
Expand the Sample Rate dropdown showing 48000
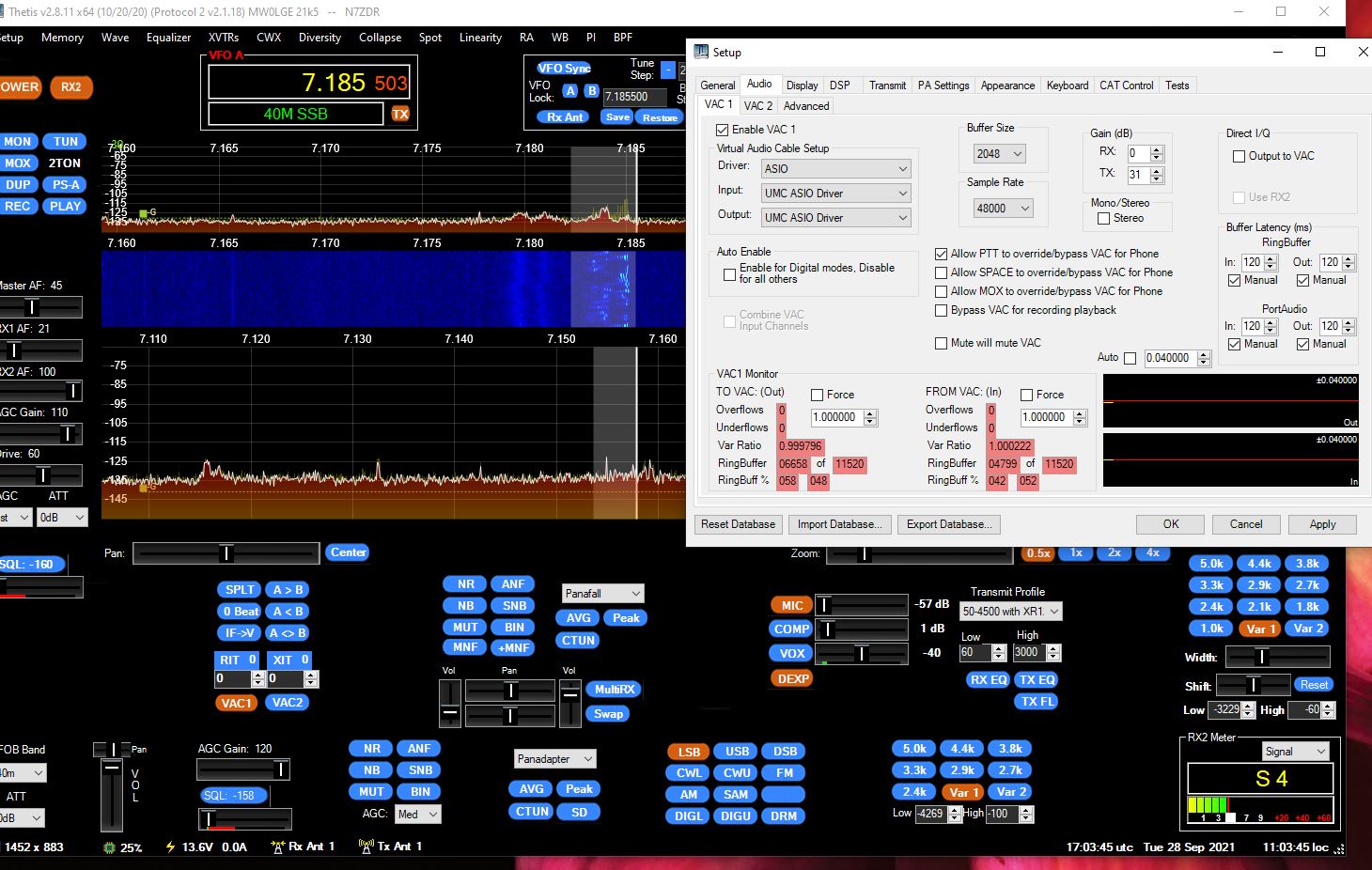pos(1003,209)
